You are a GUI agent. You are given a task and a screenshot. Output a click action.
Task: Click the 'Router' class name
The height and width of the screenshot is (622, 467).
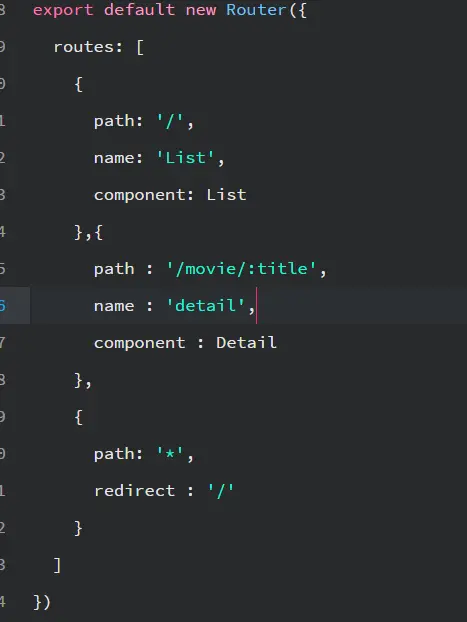(x=256, y=10)
